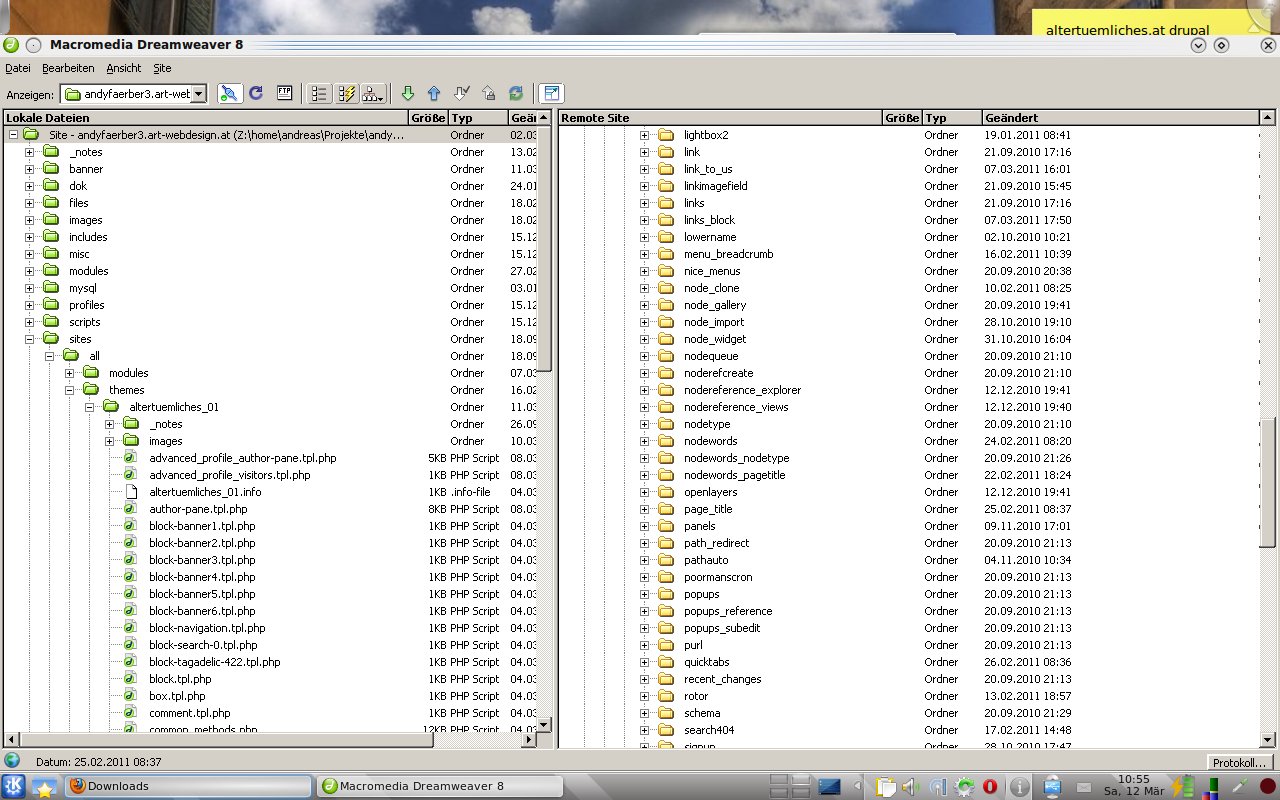Screen dimensions: 1280x800
Task: Select the author-pane.tpl.php file
Action: 198,509
